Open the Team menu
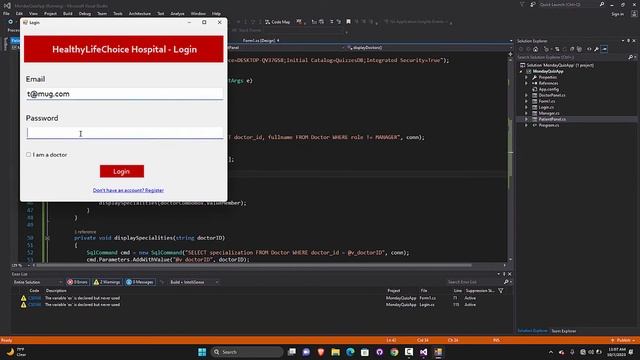The image size is (640, 360). 102,13
